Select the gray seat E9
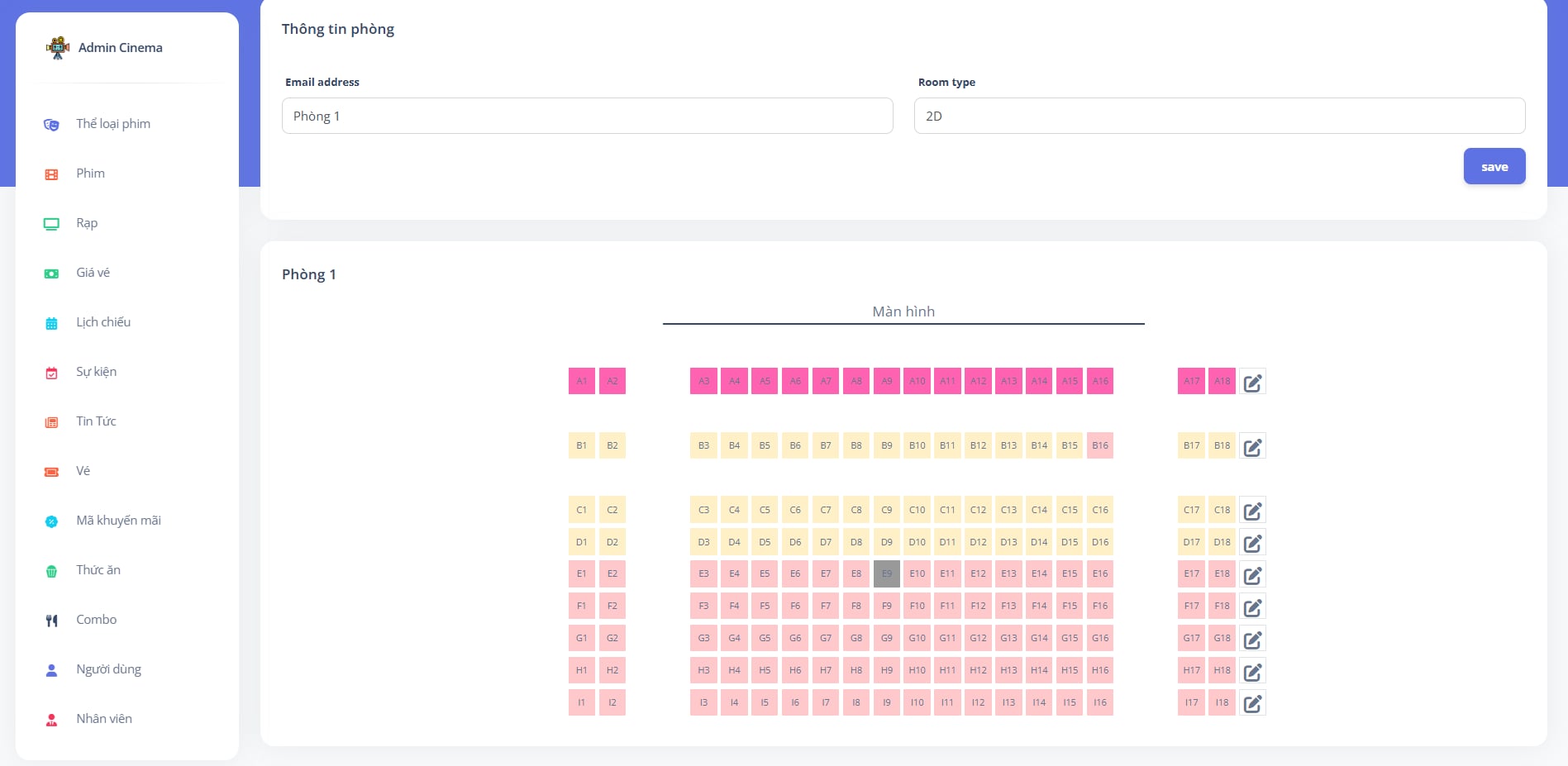Viewport: 1568px width, 766px height. click(887, 573)
